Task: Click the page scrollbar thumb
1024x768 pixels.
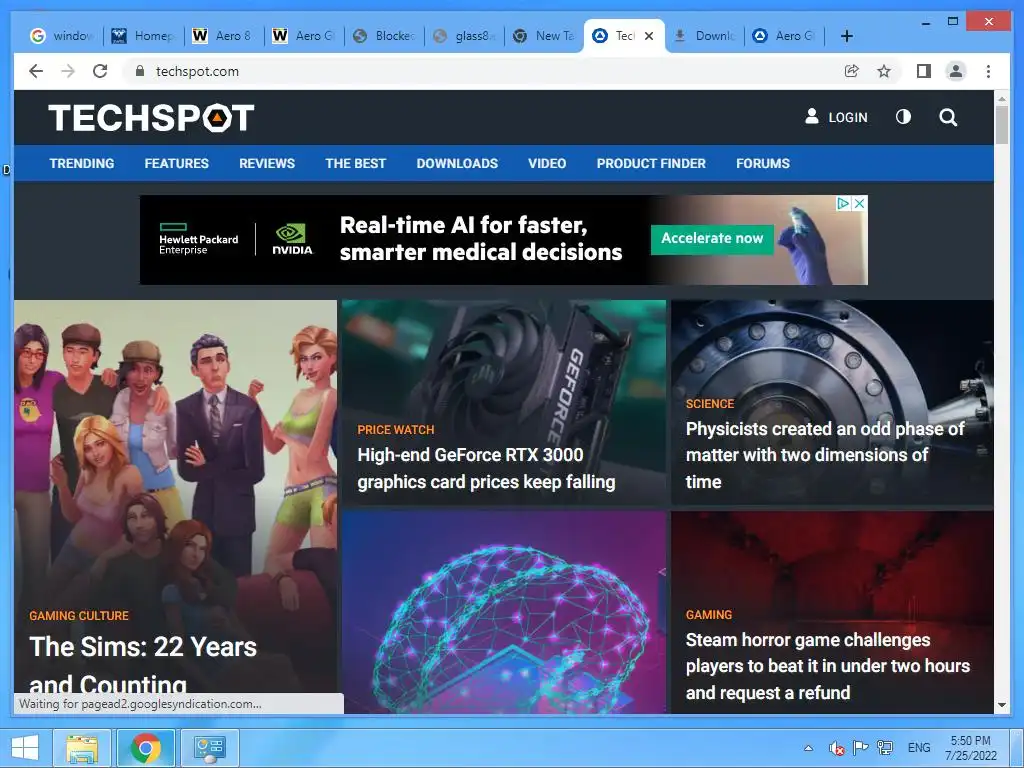Action: coord(1002,124)
